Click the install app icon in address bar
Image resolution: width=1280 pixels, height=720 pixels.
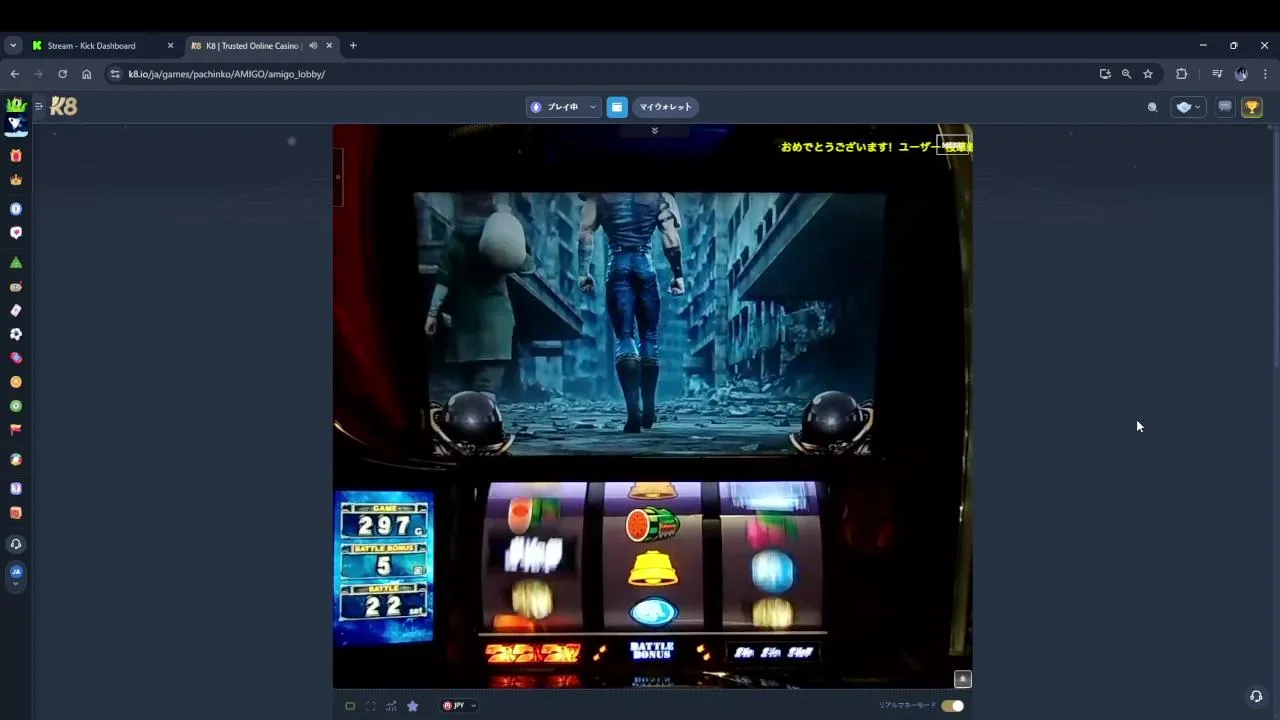[x=1104, y=74]
